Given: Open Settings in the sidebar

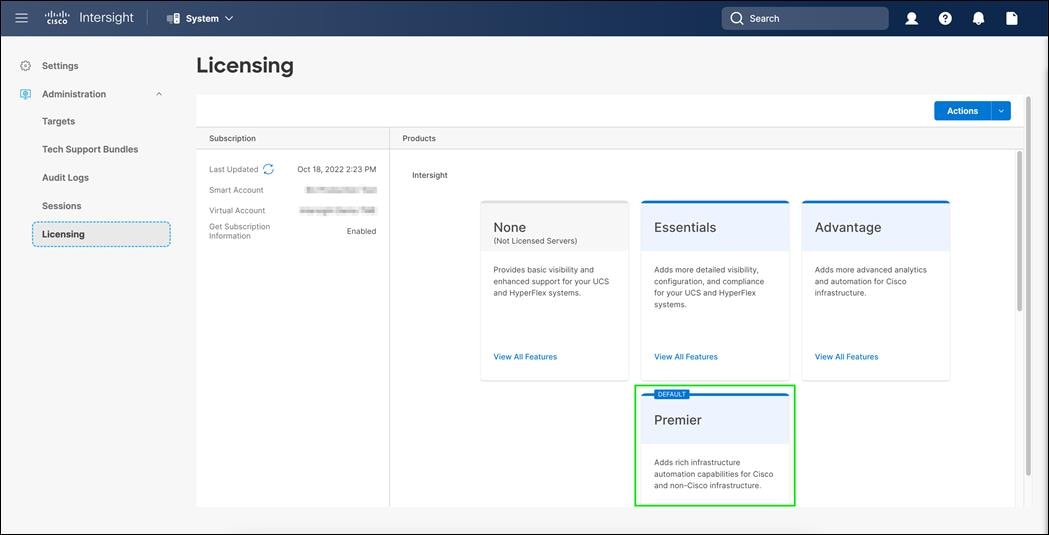Looking at the screenshot, I should [60, 66].
